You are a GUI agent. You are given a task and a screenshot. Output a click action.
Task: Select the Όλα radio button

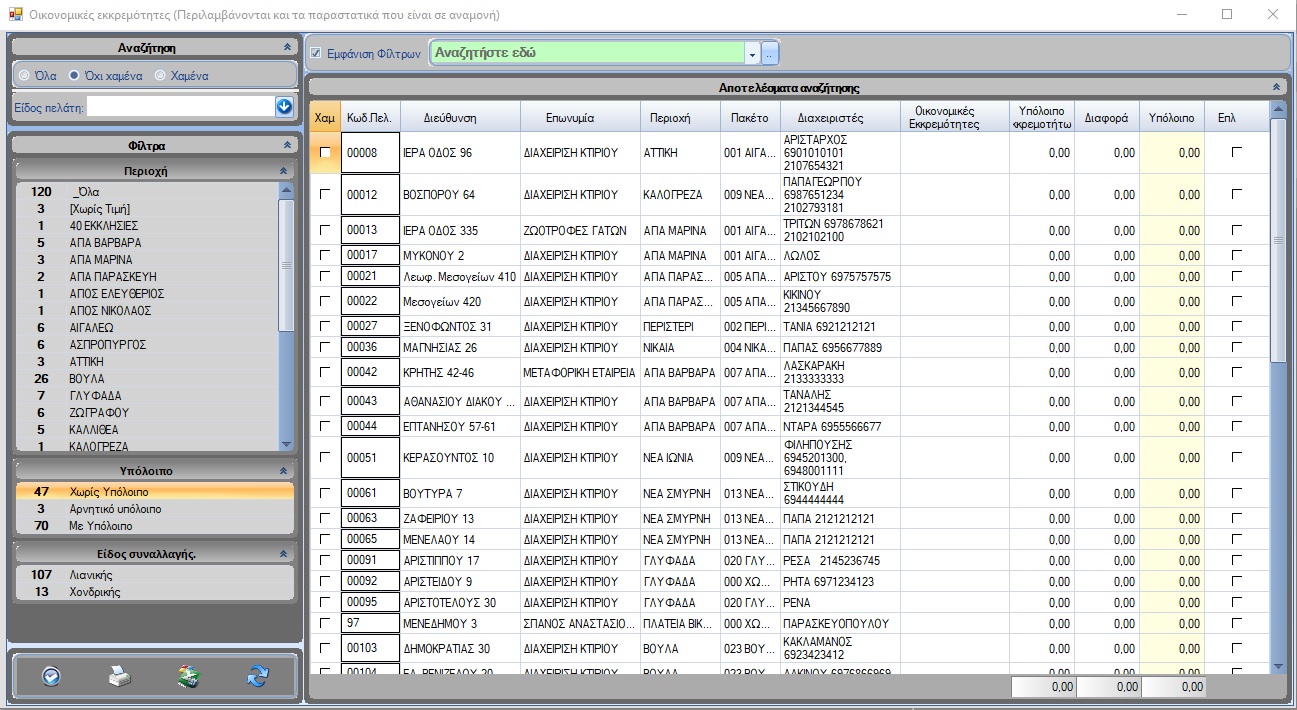click(24, 75)
